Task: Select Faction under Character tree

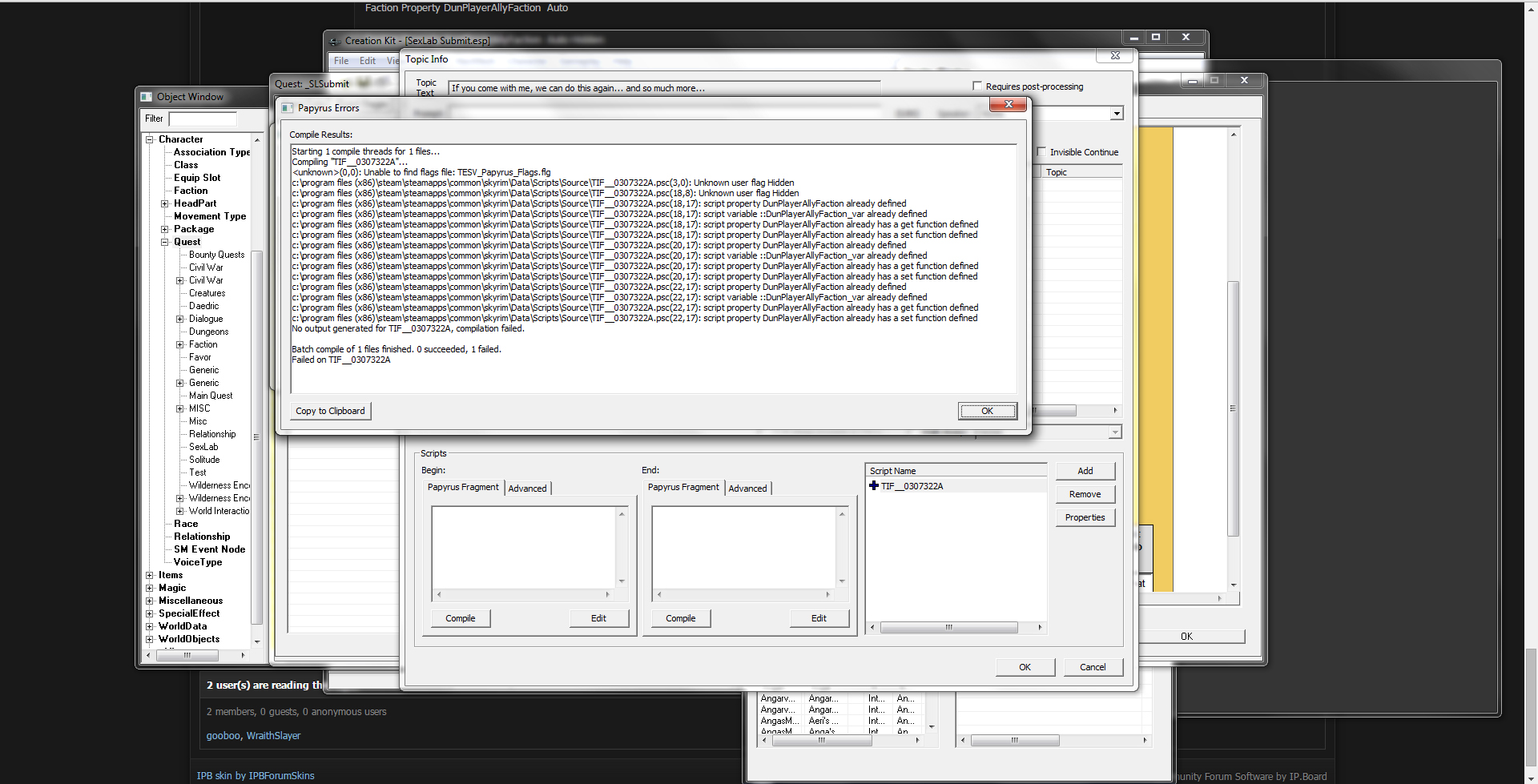Action: (191, 191)
